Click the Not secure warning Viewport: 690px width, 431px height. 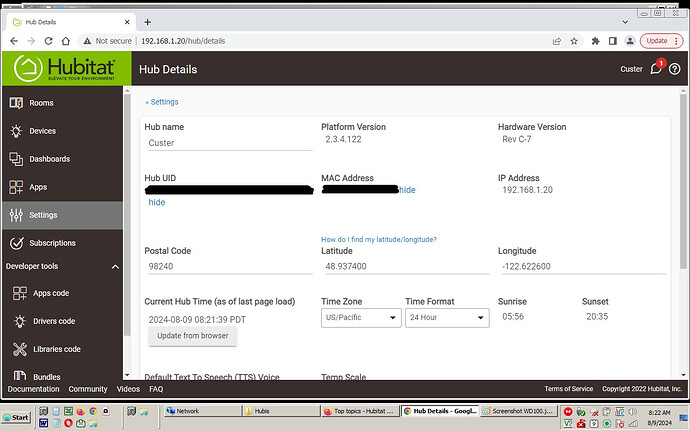tap(108, 41)
